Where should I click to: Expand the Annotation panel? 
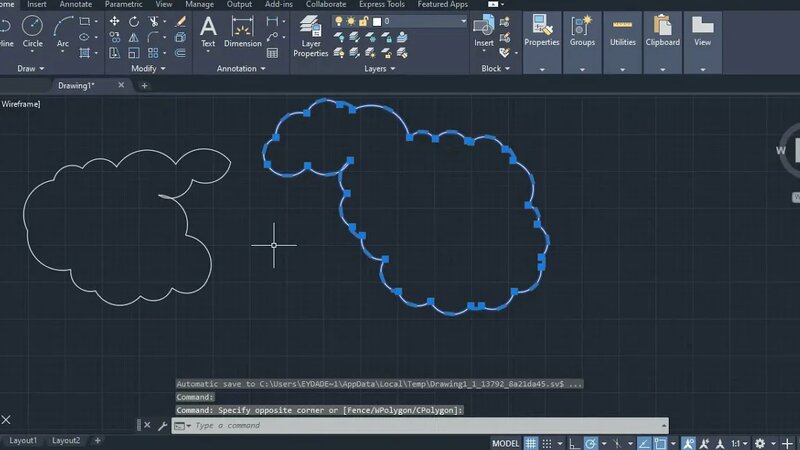pos(241,68)
